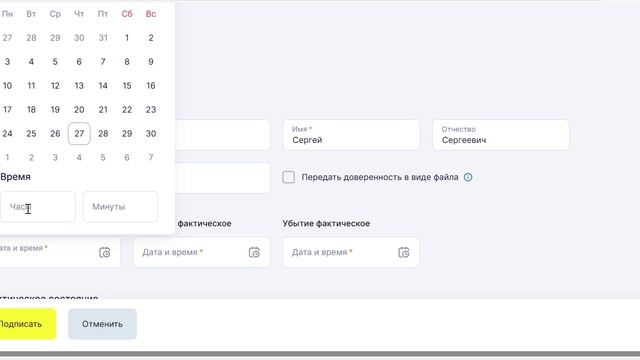Click the Время label above the time inputs
Viewport: 640px width, 360px height.
pyautogui.click(x=16, y=177)
